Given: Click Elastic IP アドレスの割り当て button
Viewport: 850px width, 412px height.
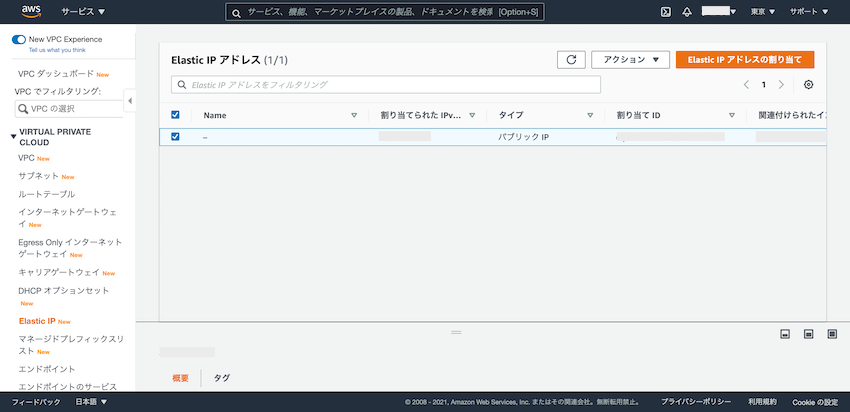Looking at the screenshot, I should click(745, 60).
